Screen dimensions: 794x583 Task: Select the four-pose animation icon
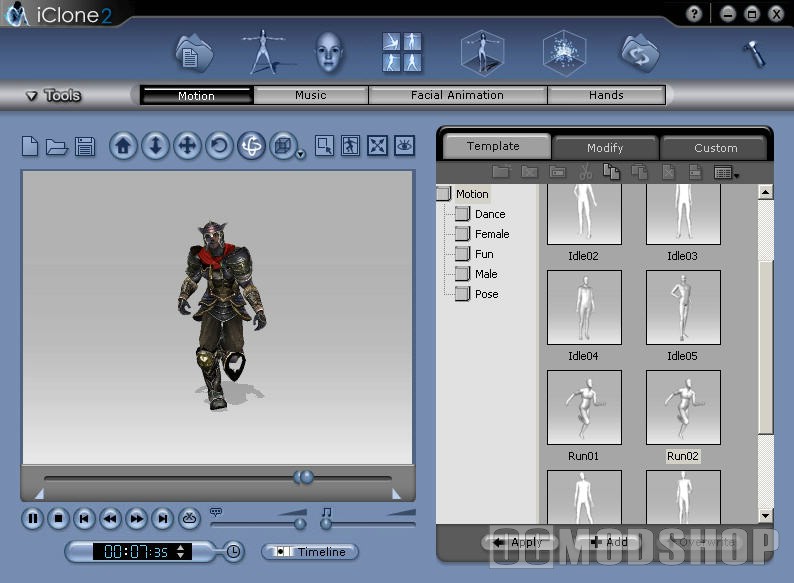402,52
